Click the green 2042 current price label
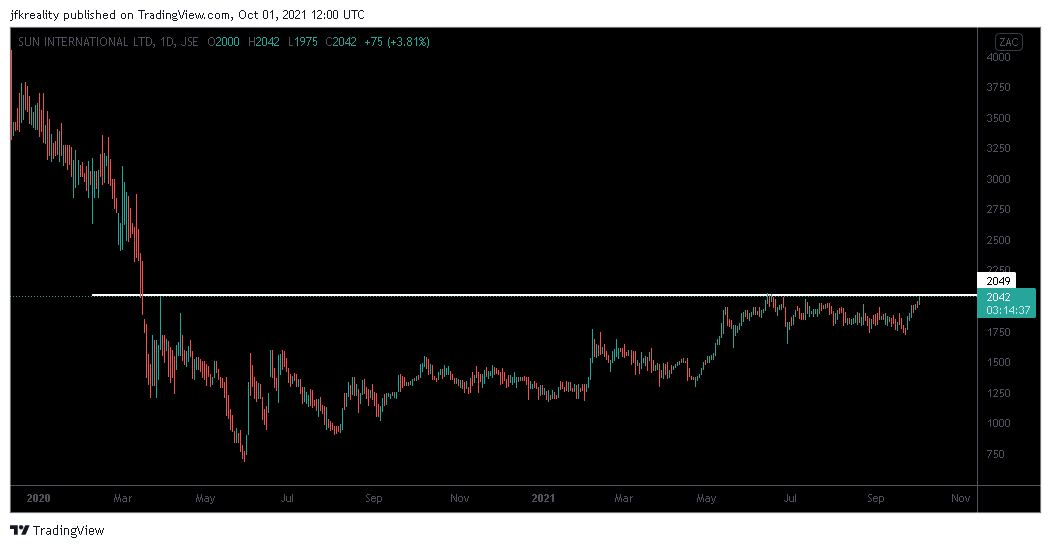 pyautogui.click(x=1007, y=303)
